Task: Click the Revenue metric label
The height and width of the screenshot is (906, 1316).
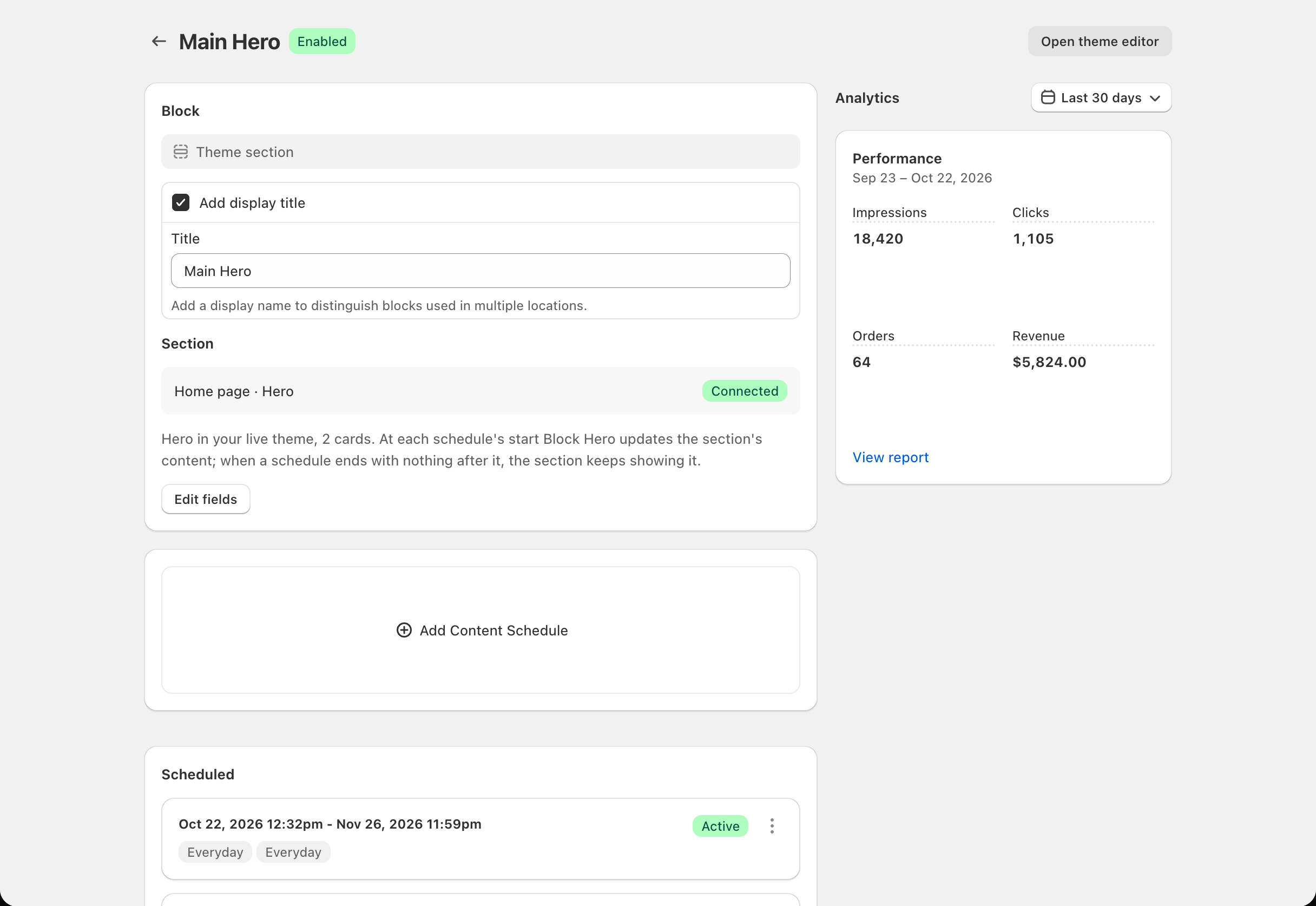Action: [x=1038, y=336]
